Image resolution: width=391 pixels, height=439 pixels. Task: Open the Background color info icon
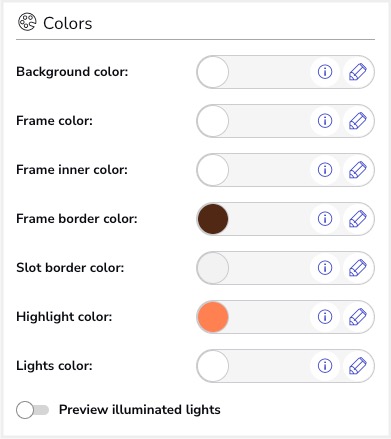325,72
